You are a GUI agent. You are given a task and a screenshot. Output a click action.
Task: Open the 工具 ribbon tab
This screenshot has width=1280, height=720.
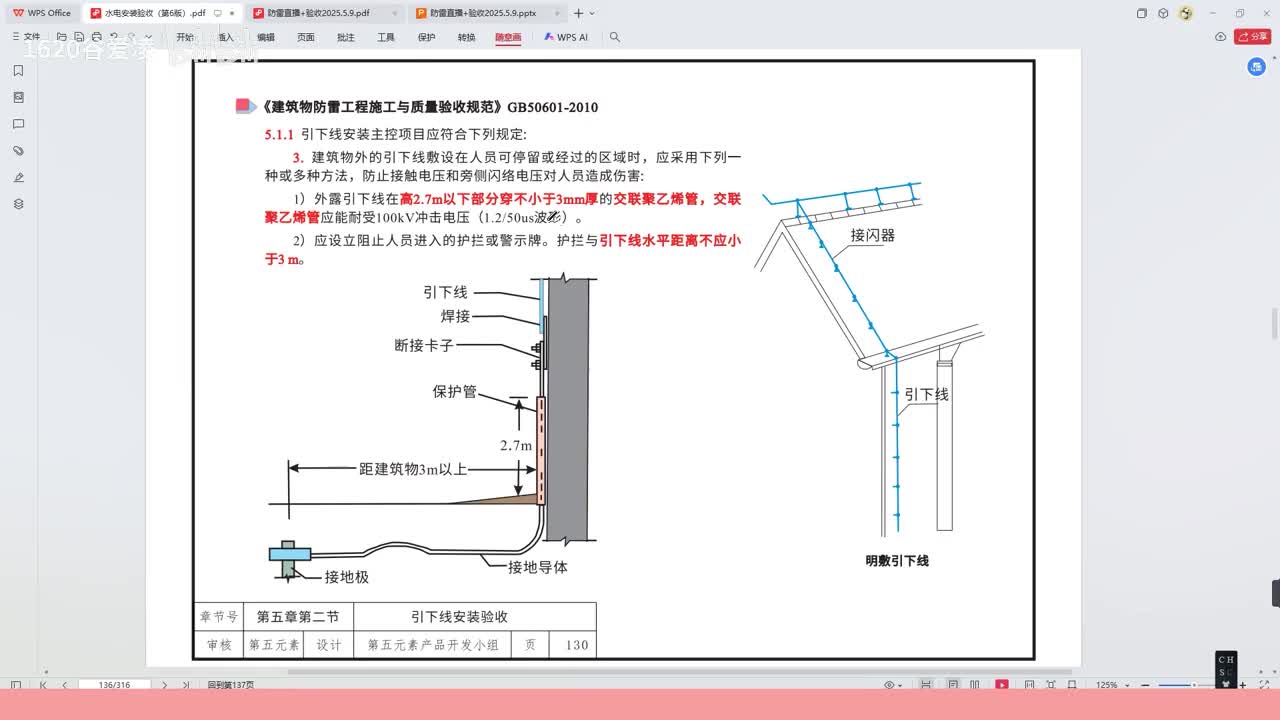[386, 37]
